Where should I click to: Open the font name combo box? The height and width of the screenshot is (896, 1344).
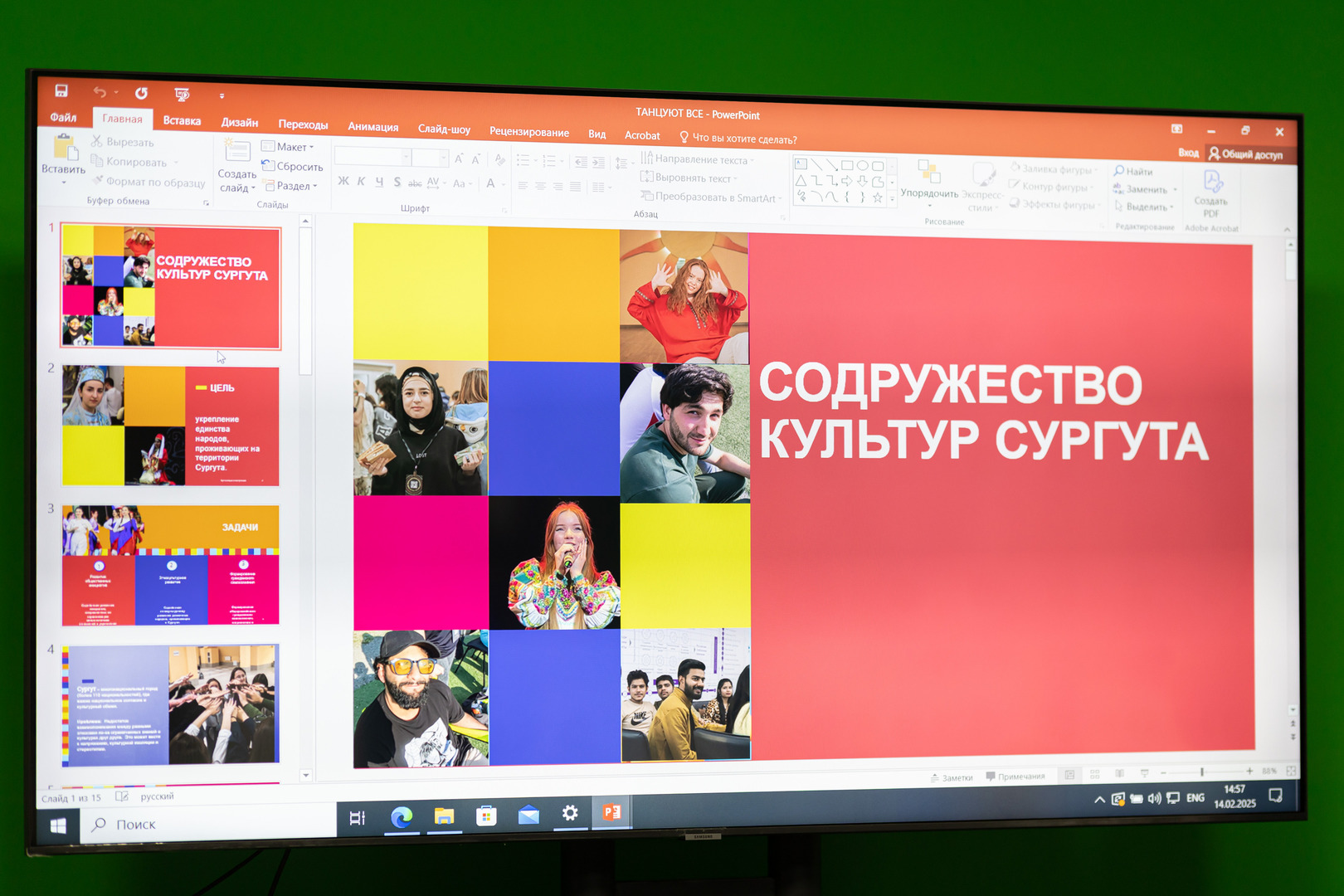click(x=373, y=157)
